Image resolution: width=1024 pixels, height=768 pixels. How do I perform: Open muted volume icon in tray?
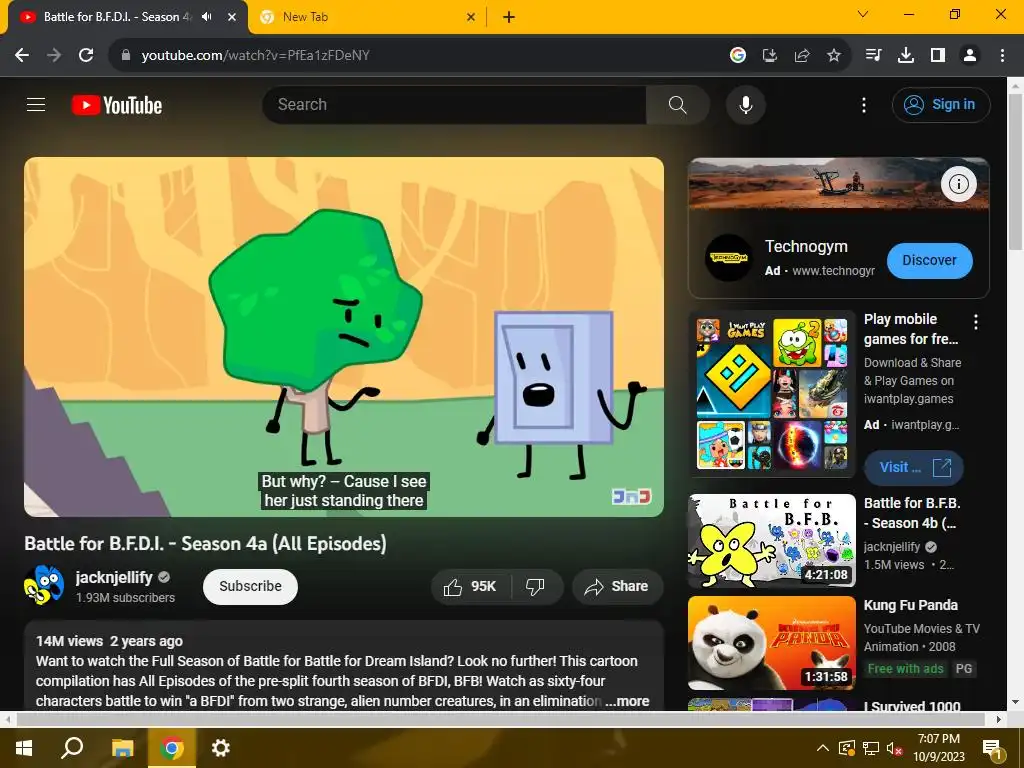894,748
